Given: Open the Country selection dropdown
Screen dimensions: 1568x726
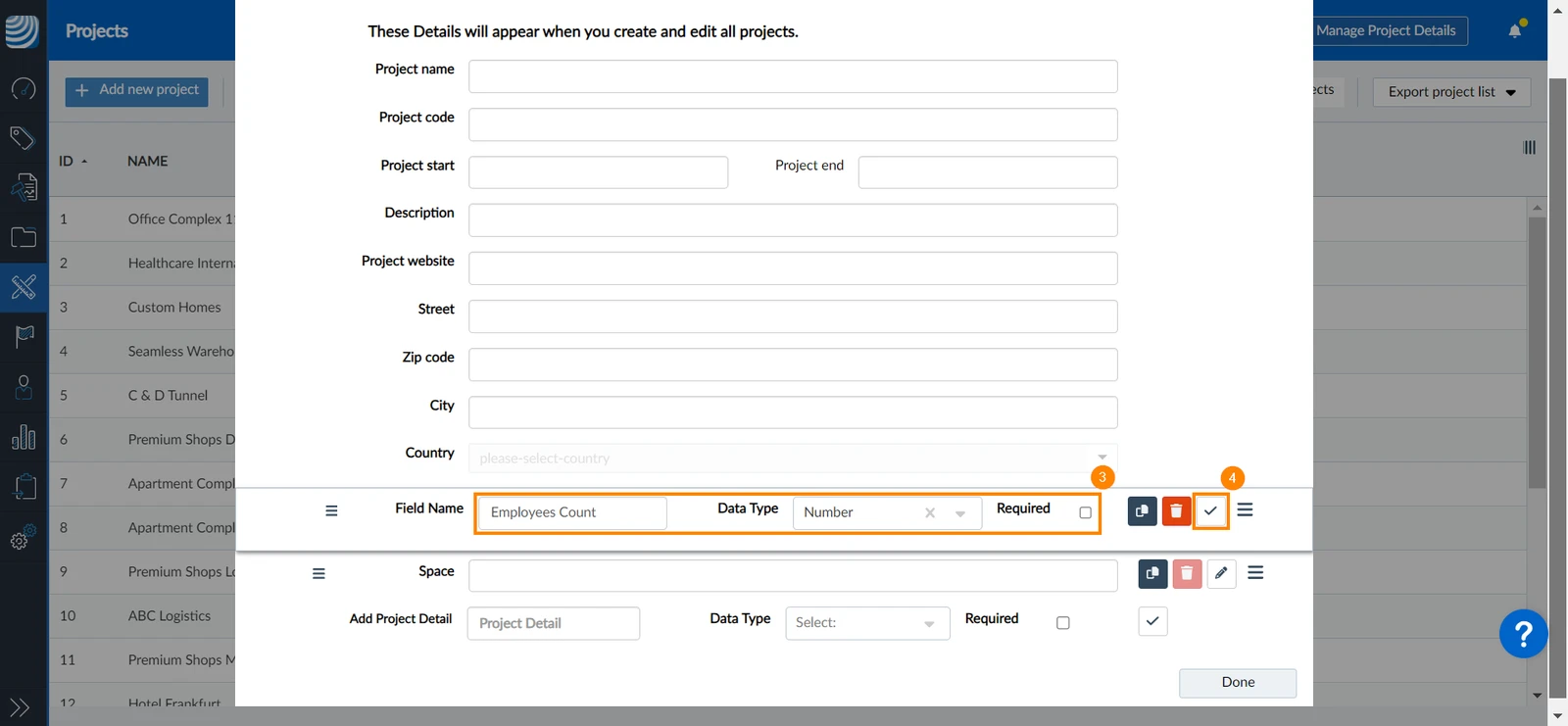Looking at the screenshot, I should (x=793, y=458).
